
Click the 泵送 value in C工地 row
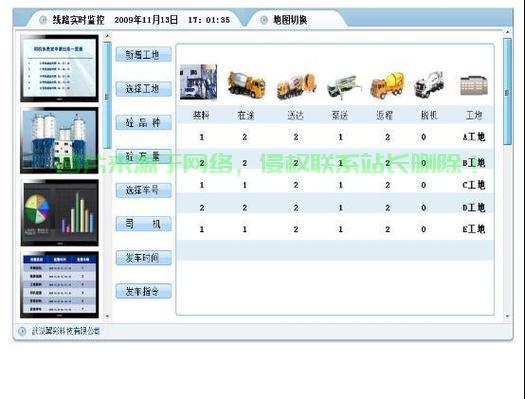341,185
